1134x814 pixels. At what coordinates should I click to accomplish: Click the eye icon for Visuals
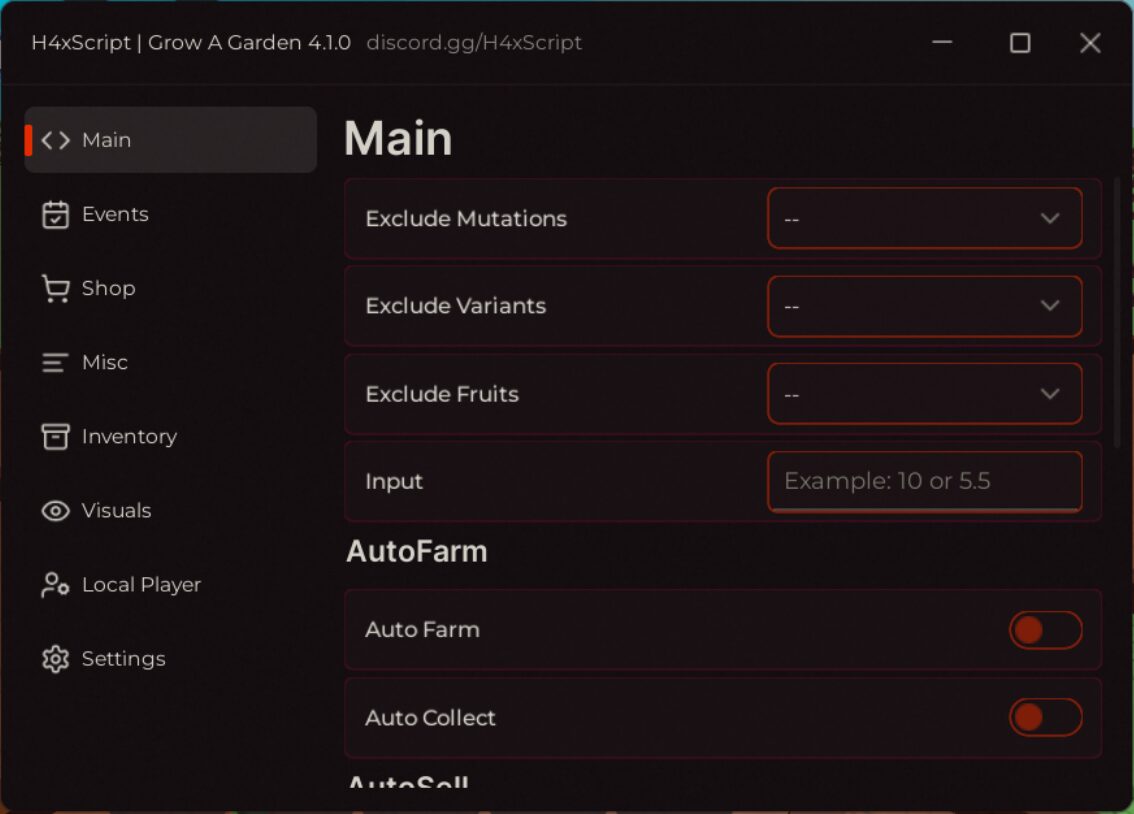tap(56, 511)
